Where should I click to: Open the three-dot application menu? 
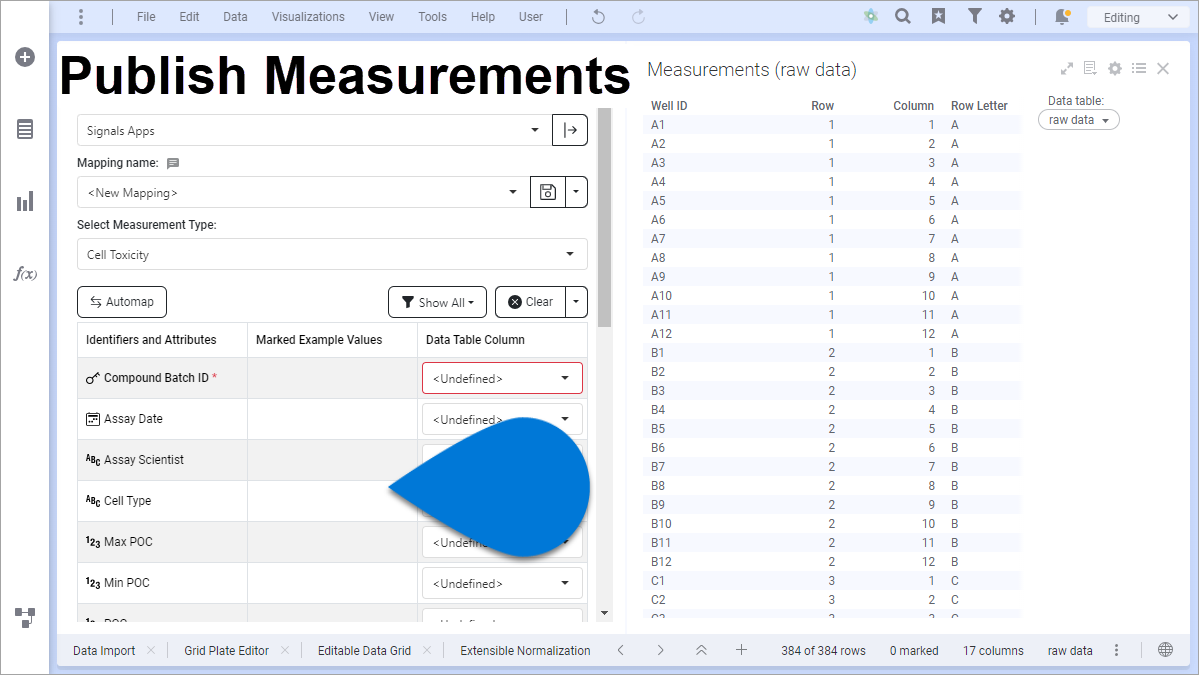point(81,17)
